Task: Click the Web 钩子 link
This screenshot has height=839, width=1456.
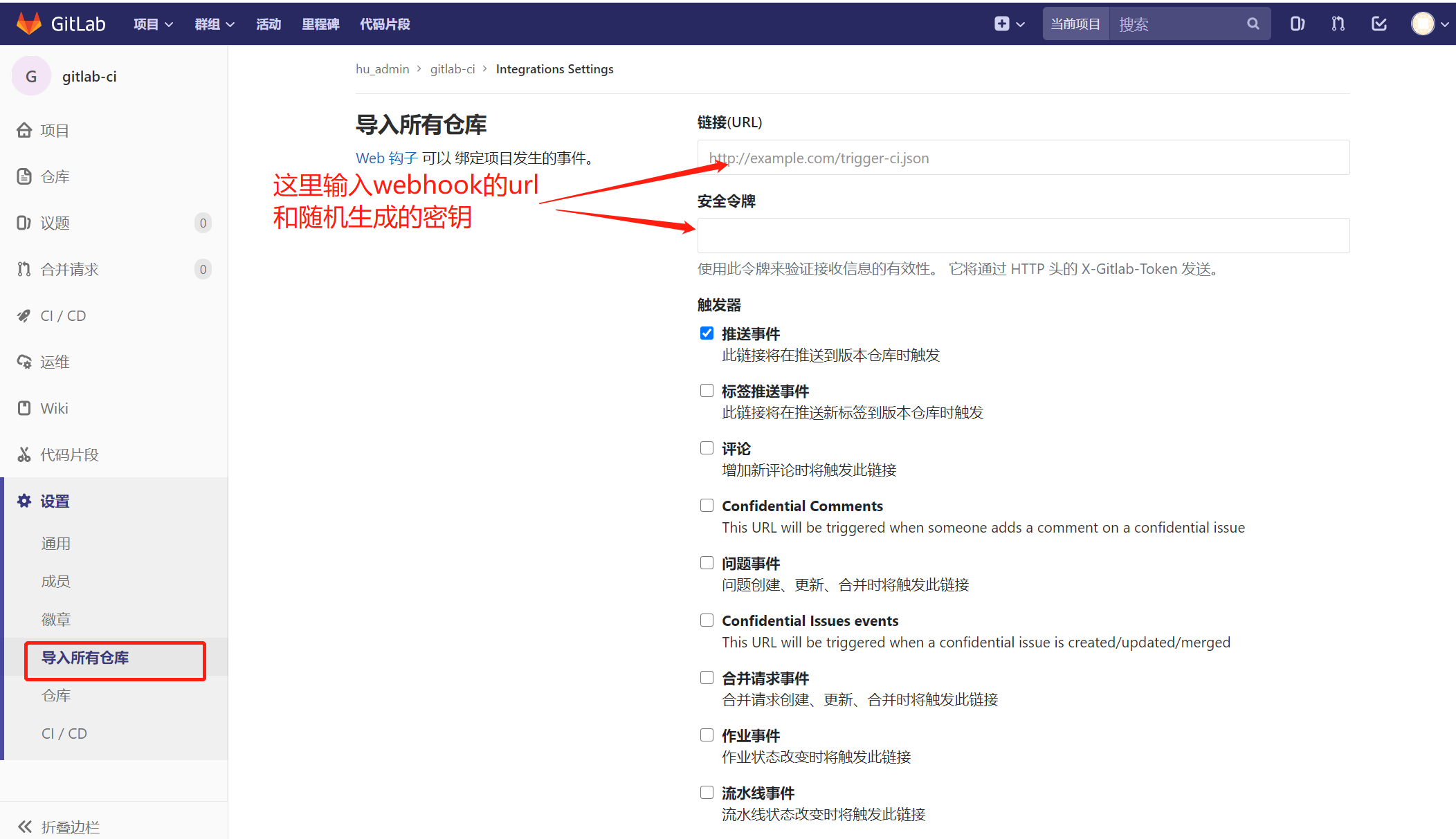Action: pos(387,158)
